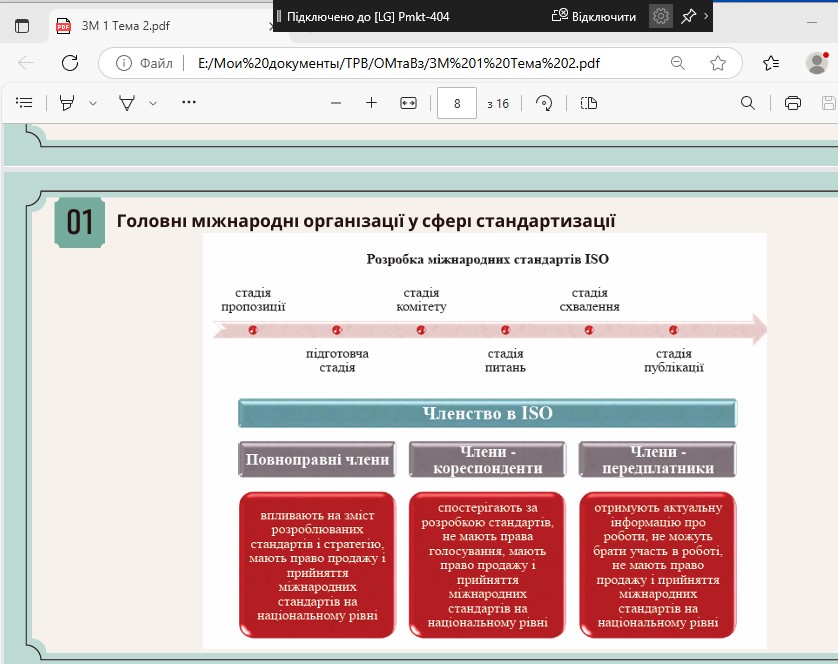Viewport: 838px width, 664px height.
Task: Zoom in PDF with plus button
Action: (371, 103)
